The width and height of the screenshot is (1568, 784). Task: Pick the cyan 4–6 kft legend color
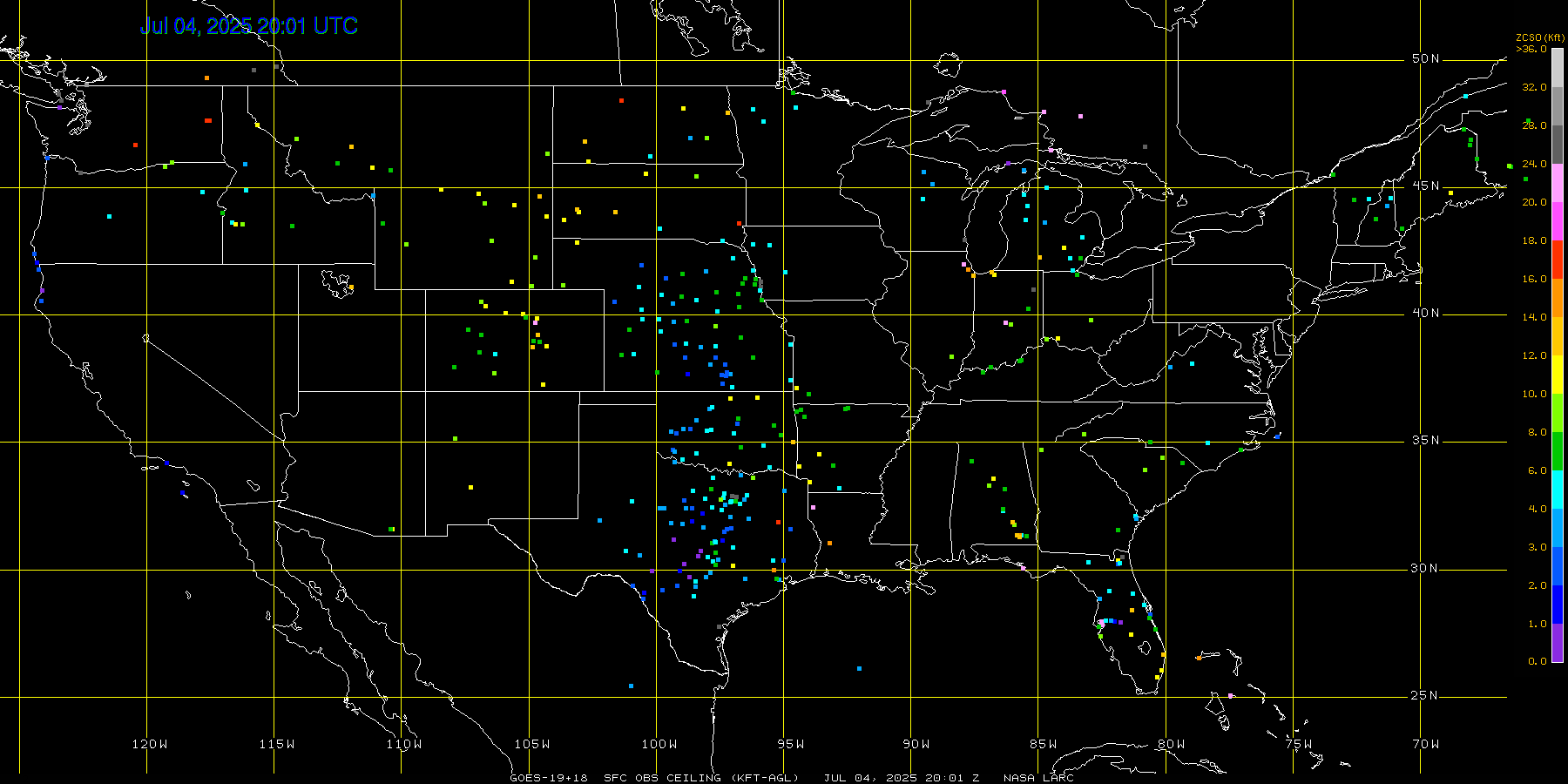pos(1558,490)
